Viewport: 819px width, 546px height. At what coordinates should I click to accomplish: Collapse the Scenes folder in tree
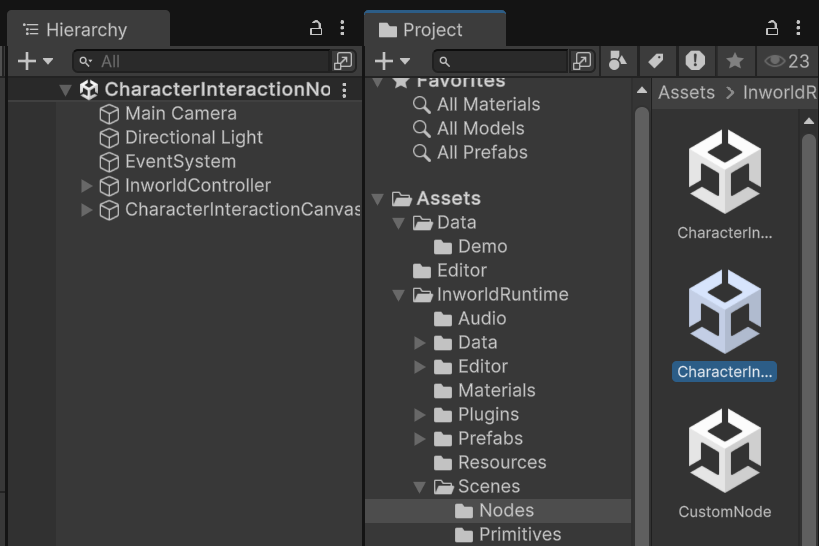tap(419, 487)
